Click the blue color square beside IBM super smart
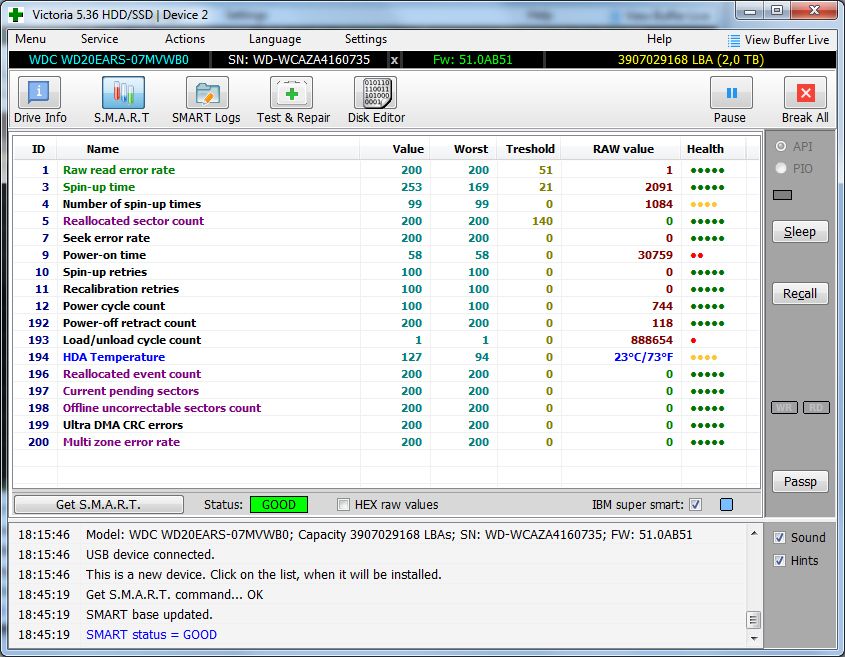Viewport: 845px width, 657px height. 726,504
